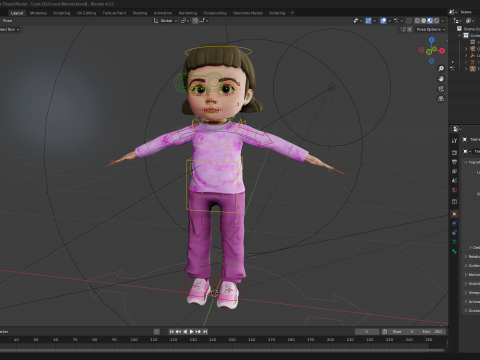Switch to the UV Editing workspace tab
Viewport: 480px width, 360px height.
coord(86,13)
